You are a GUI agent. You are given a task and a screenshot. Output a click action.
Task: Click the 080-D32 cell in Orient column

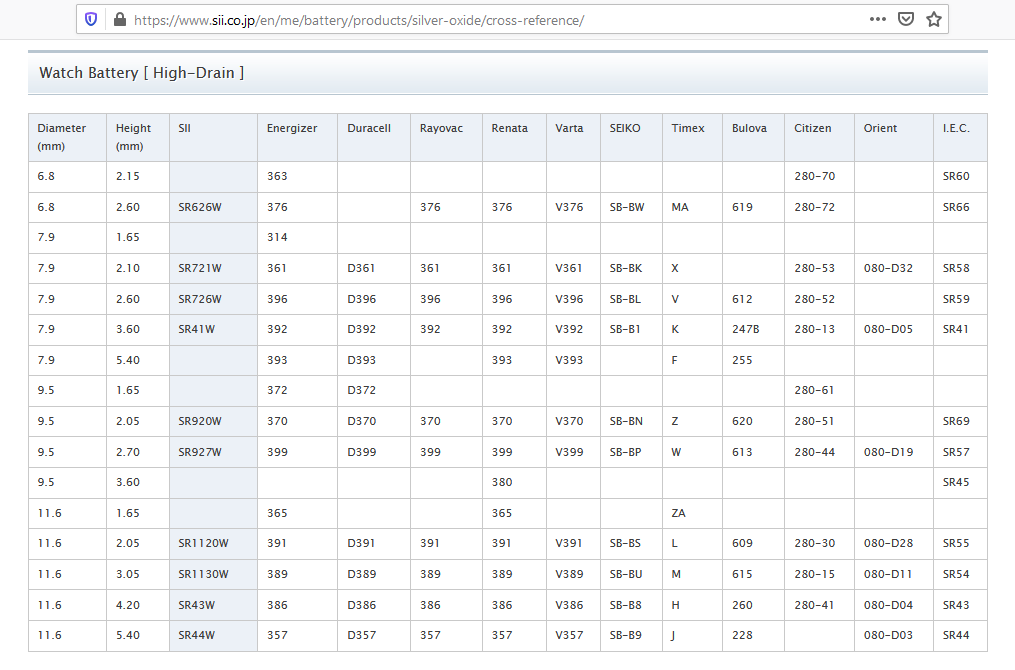pyautogui.click(x=888, y=268)
